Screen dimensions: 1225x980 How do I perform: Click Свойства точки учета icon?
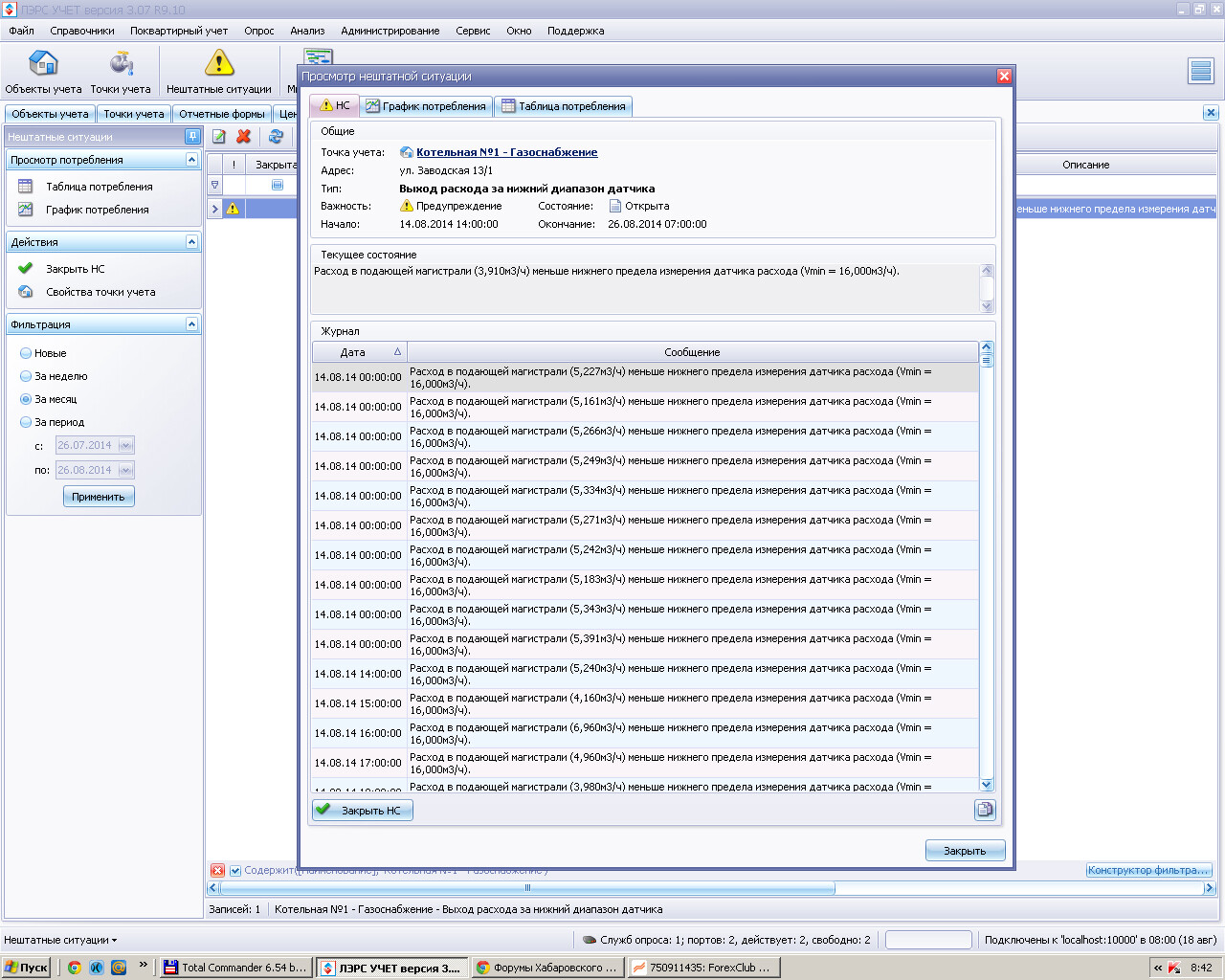(26, 292)
